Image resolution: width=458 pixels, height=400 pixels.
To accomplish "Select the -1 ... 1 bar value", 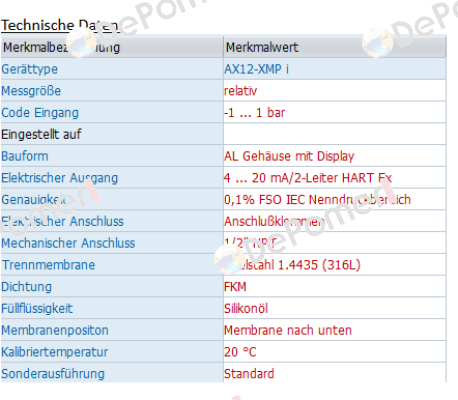I will [x=254, y=113].
